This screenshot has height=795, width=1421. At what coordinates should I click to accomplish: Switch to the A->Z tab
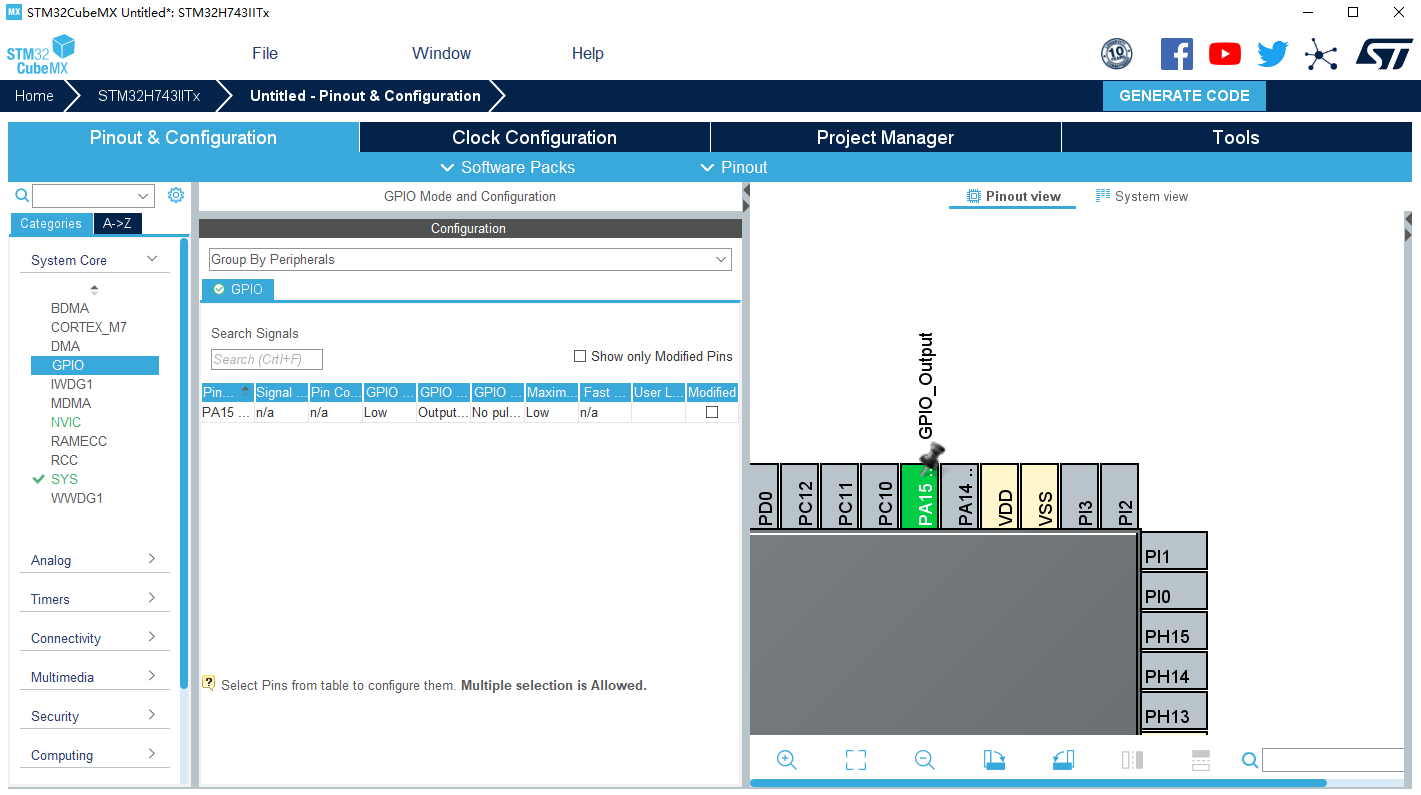pos(117,224)
